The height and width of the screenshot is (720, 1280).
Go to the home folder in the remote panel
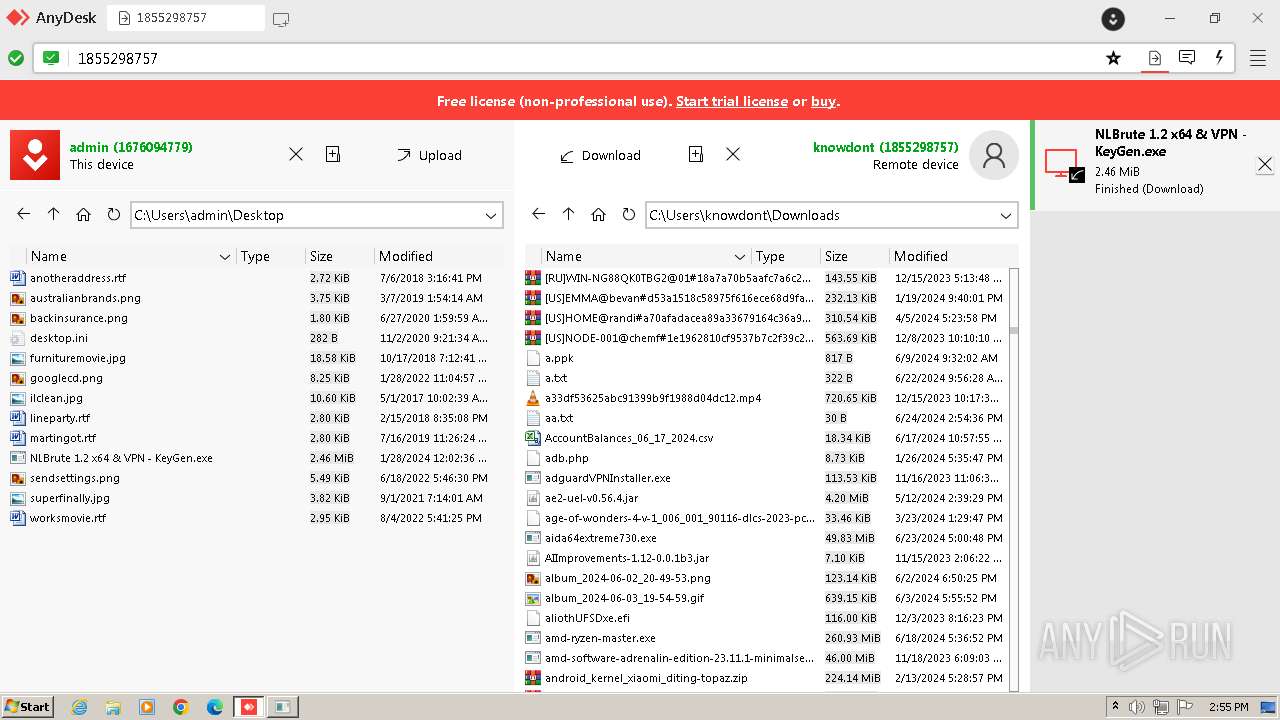tap(599, 214)
